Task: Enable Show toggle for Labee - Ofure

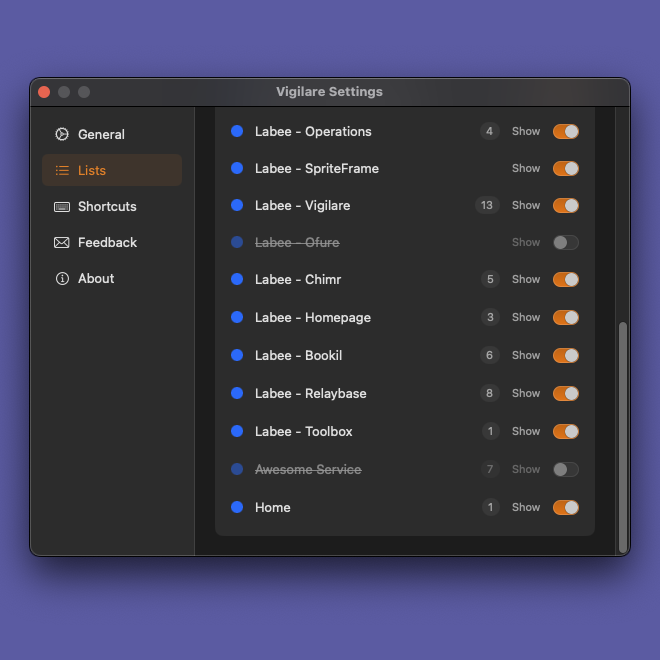Action: 566,242
